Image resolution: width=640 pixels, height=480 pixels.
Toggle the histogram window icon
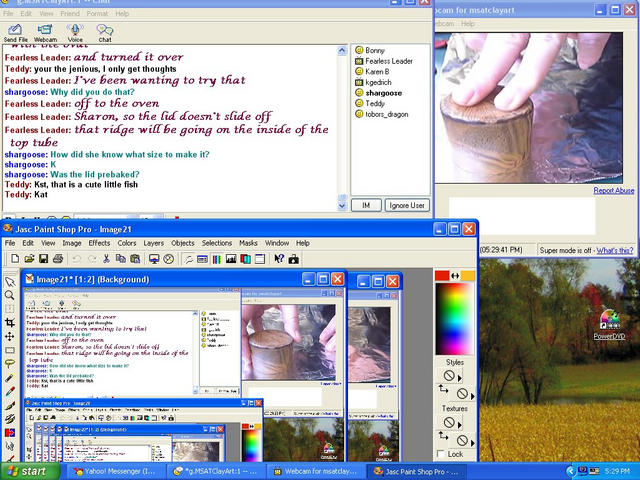point(231,259)
